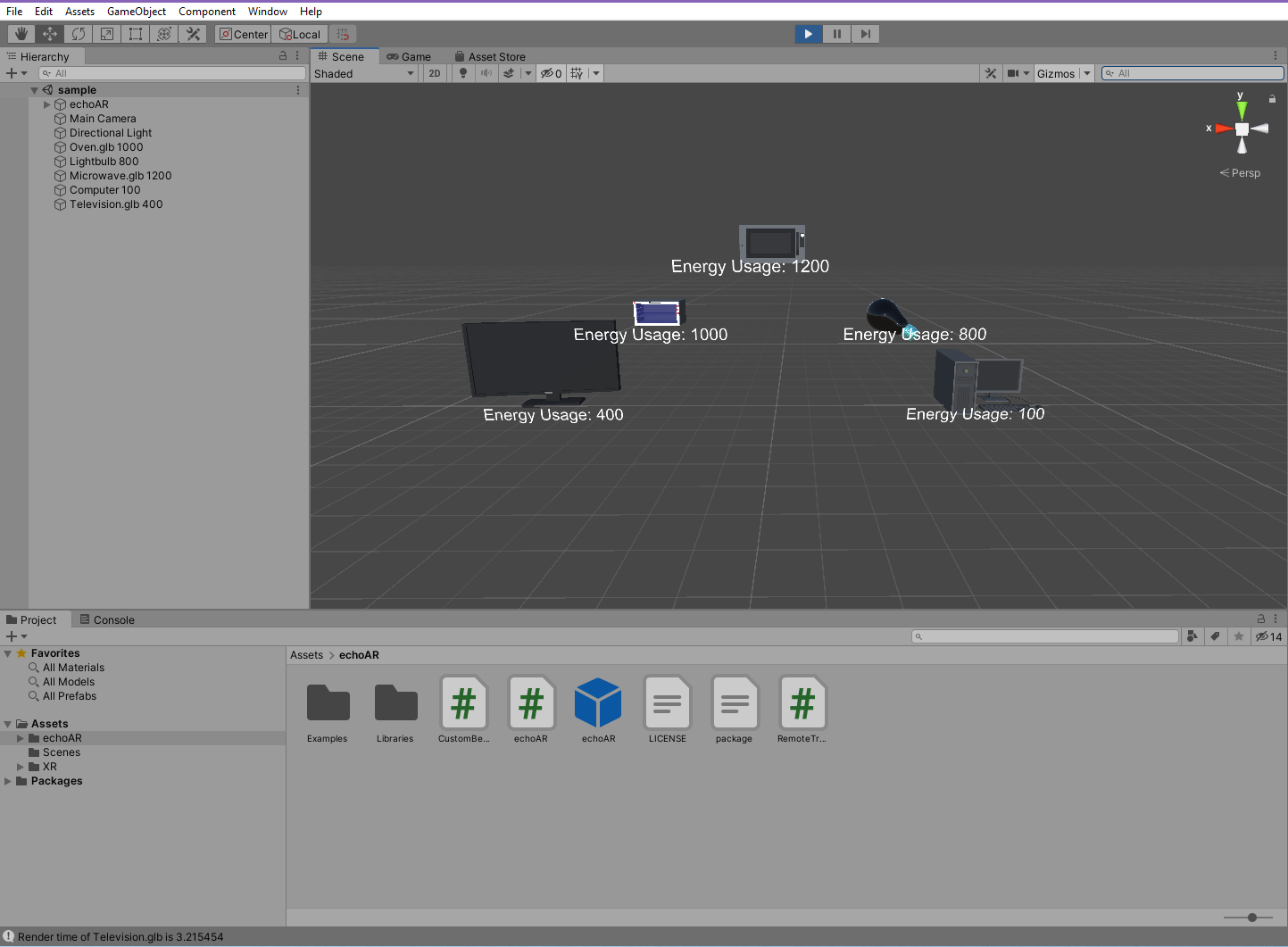Select the Examples folder asset

point(328,710)
